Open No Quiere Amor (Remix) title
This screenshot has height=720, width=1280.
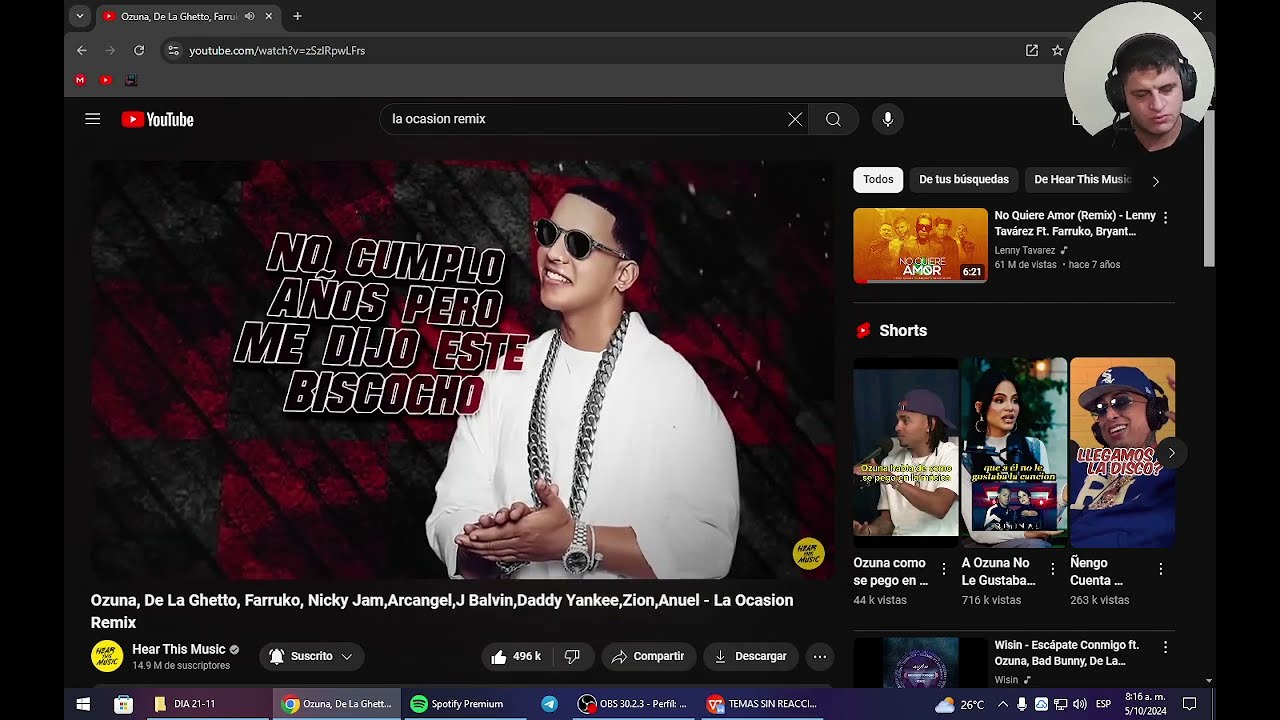1074,223
